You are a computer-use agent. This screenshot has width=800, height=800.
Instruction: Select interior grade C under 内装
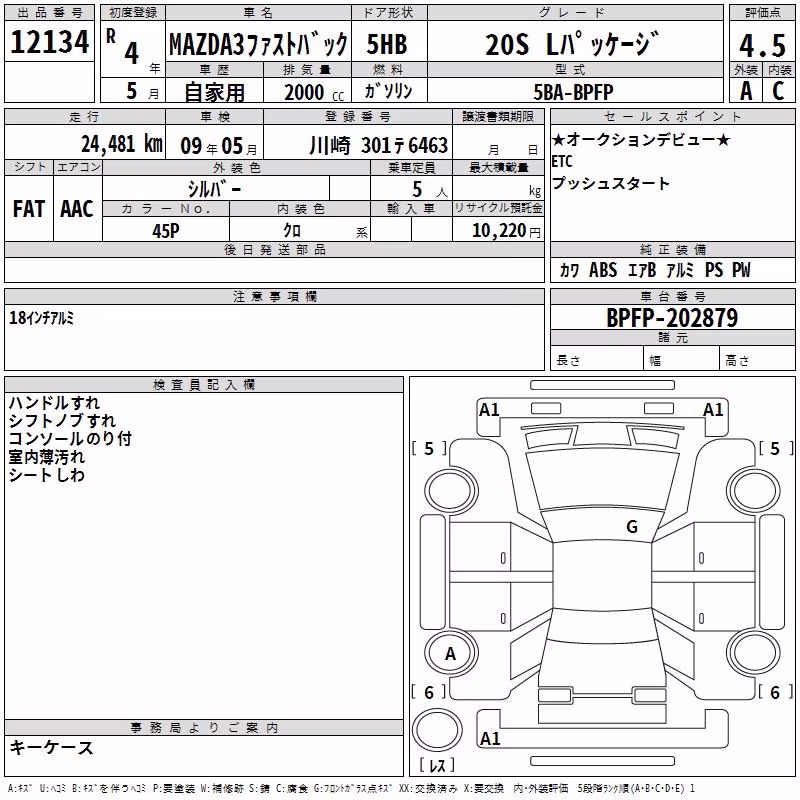(x=778, y=91)
